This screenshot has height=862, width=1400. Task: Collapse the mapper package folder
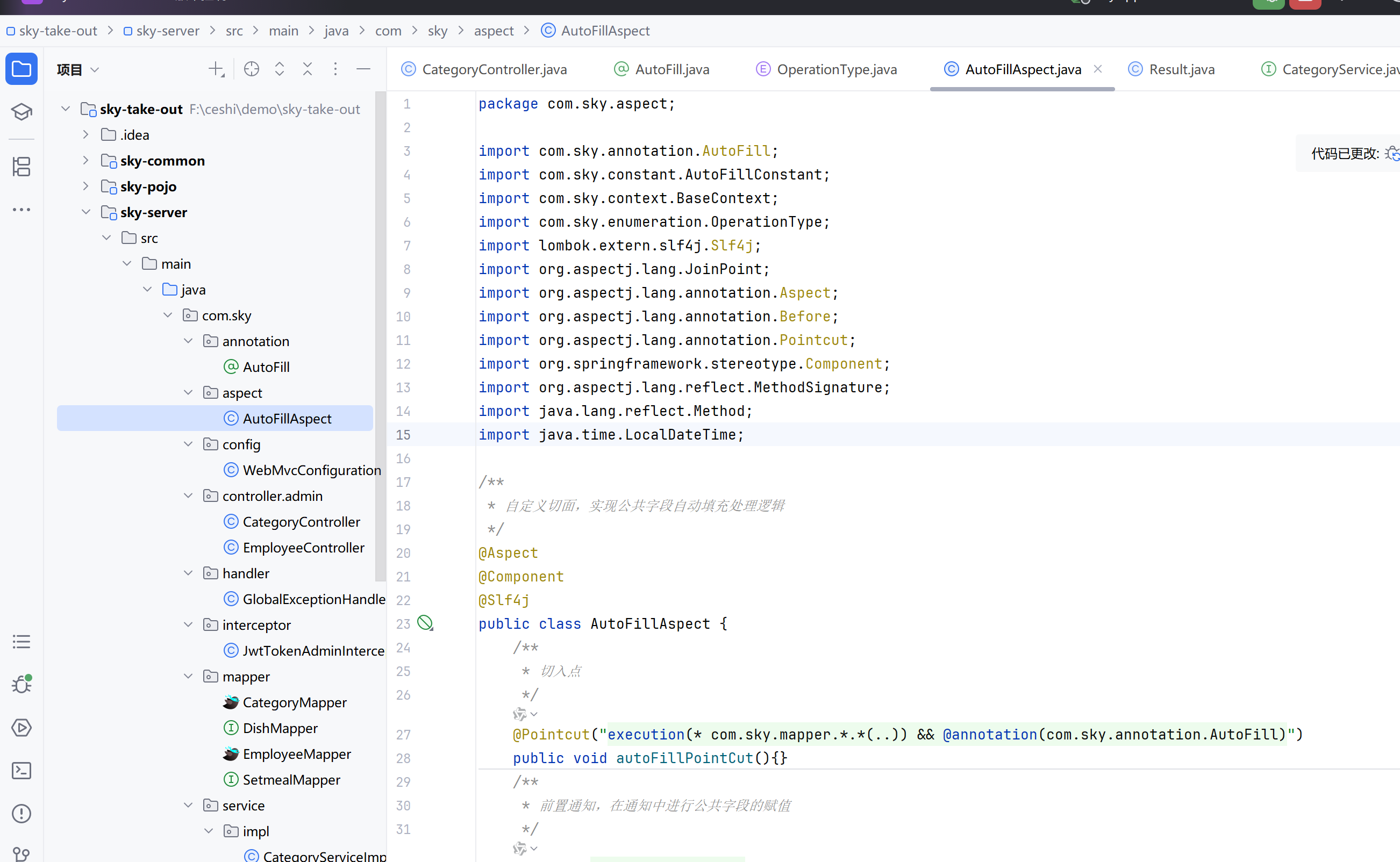tap(188, 676)
